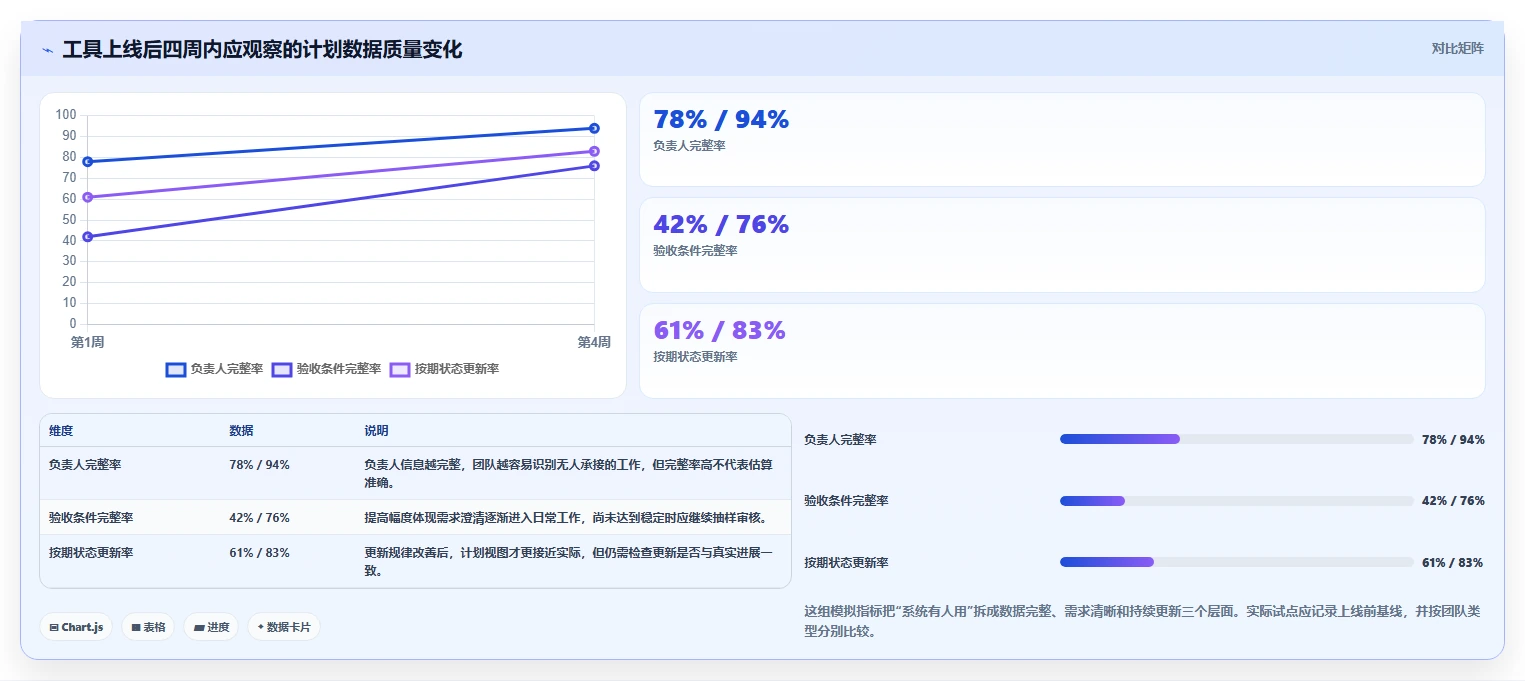Select the 42% / 76% data card value
The height and width of the screenshot is (681, 1525).
[721, 224]
